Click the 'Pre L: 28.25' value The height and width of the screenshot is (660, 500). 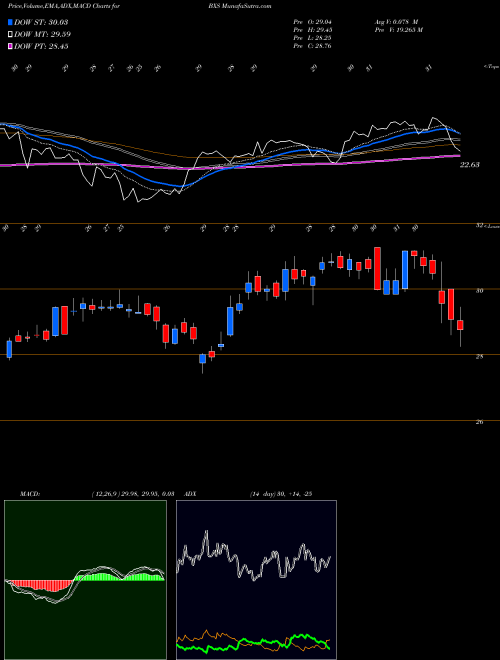click(312, 38)
